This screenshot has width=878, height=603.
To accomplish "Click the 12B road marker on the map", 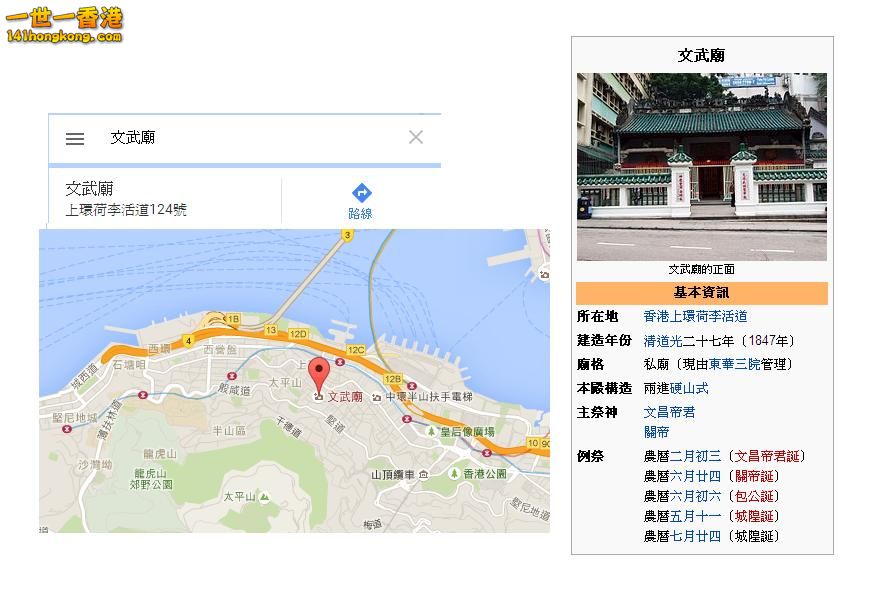I will (x=393, y=377).
